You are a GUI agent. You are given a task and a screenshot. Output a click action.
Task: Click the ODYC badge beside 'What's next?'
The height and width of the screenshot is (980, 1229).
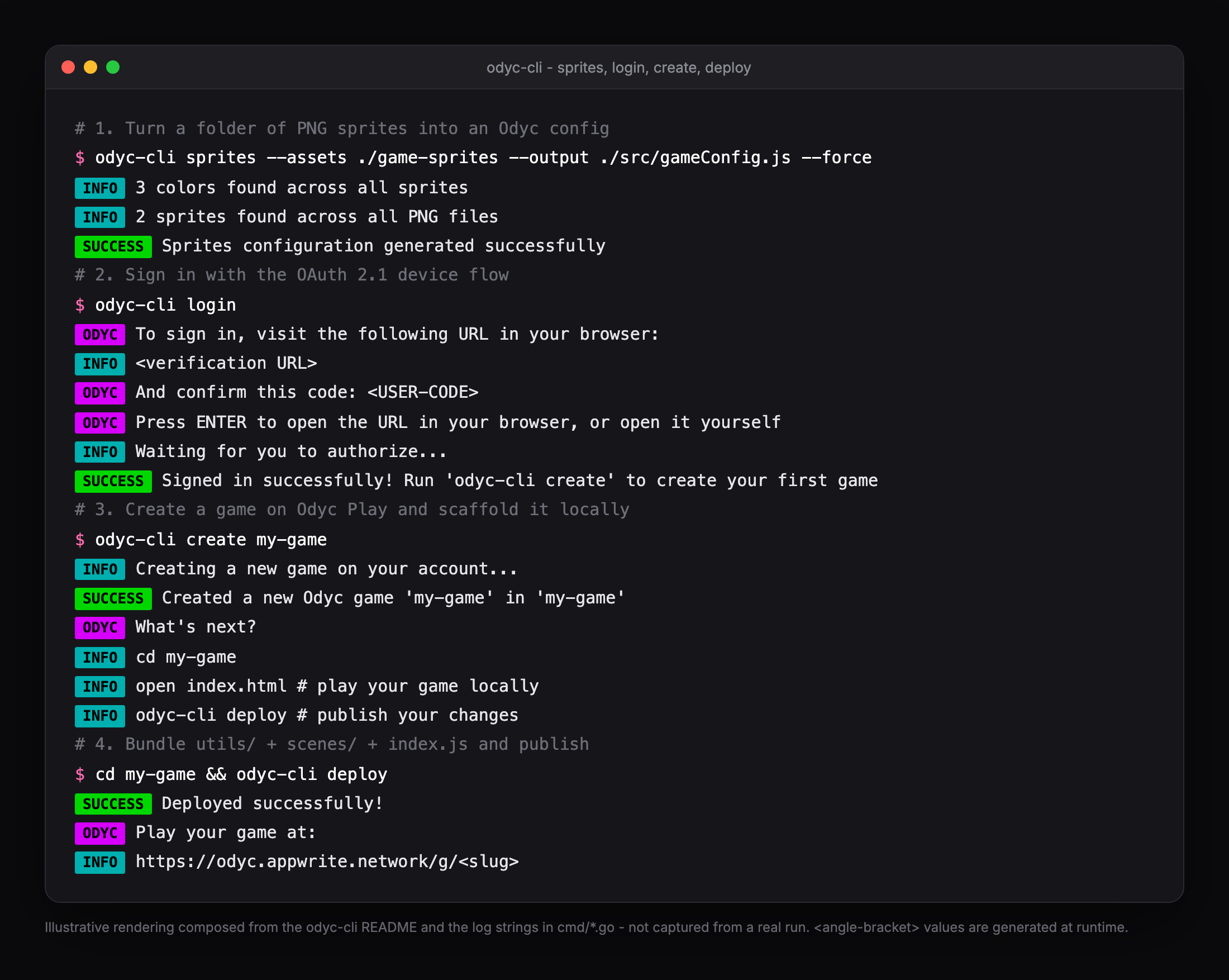[100, 627]
